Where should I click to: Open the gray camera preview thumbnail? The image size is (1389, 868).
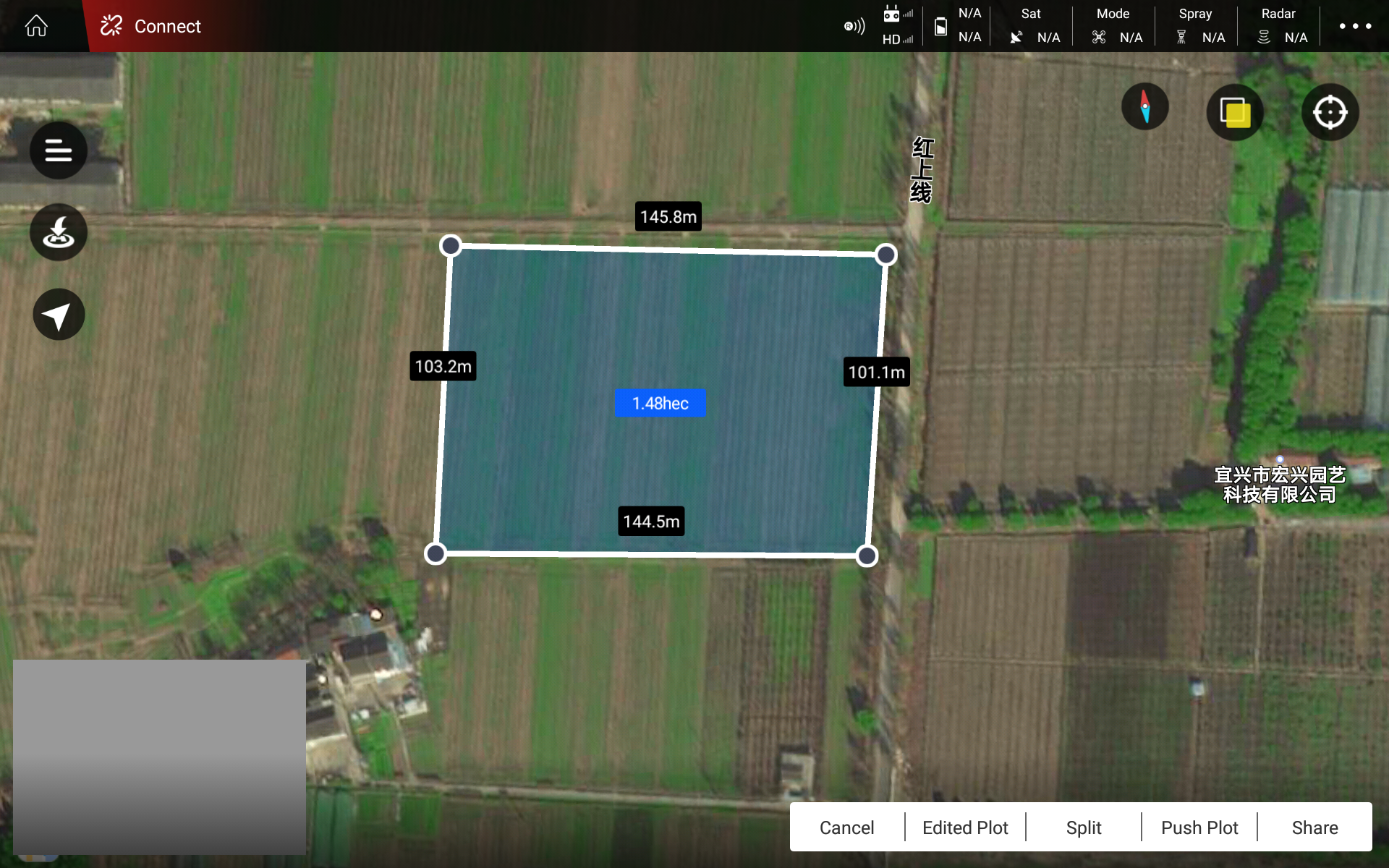159,756
